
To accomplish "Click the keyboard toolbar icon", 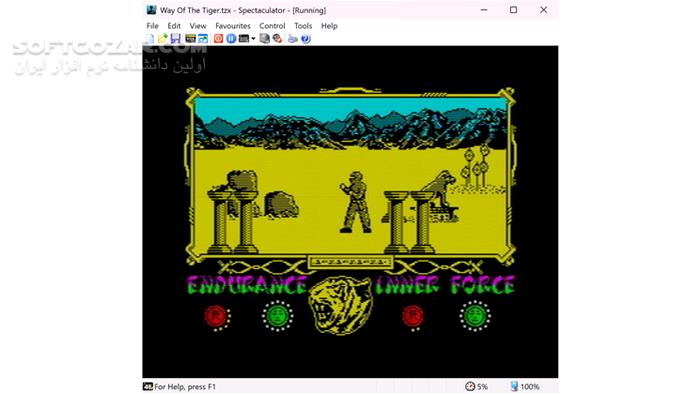I will point(244,39).
